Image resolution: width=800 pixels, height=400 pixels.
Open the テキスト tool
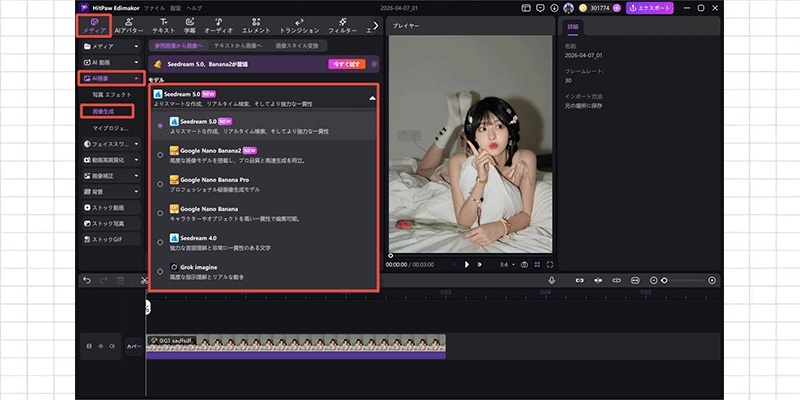coord(163,26)
